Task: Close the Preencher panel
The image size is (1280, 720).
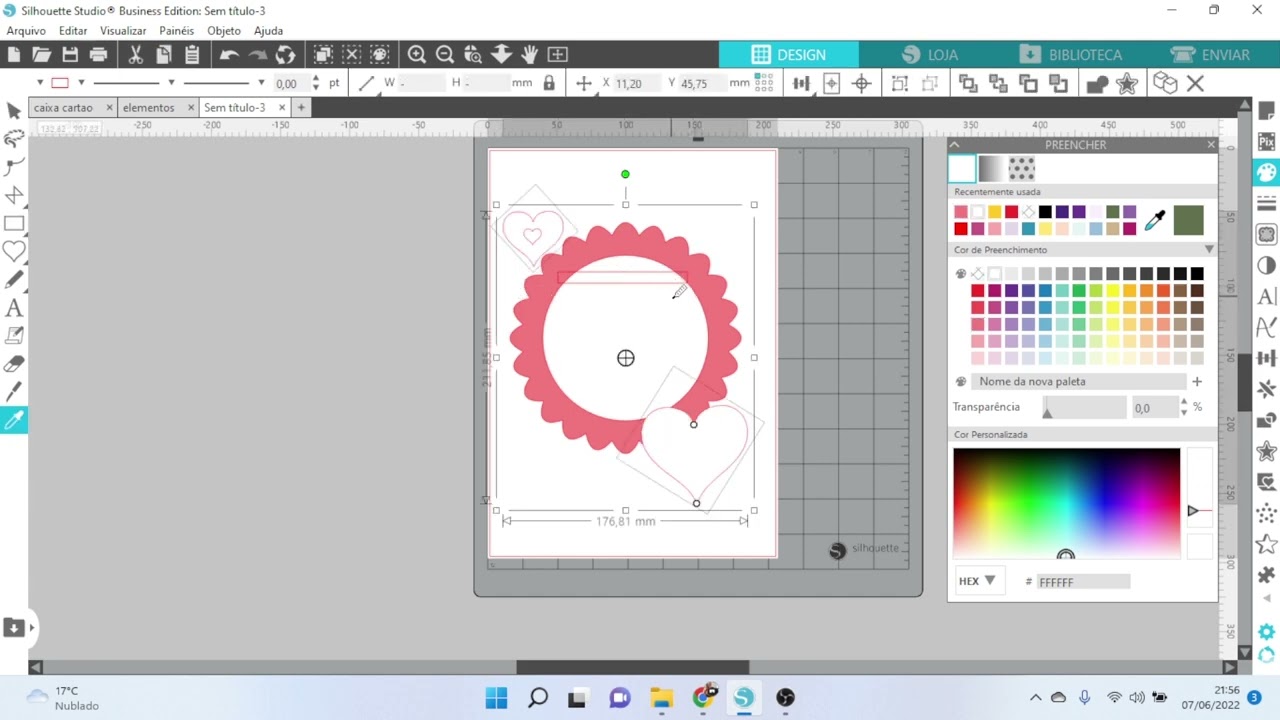Action: point(1211,145)
